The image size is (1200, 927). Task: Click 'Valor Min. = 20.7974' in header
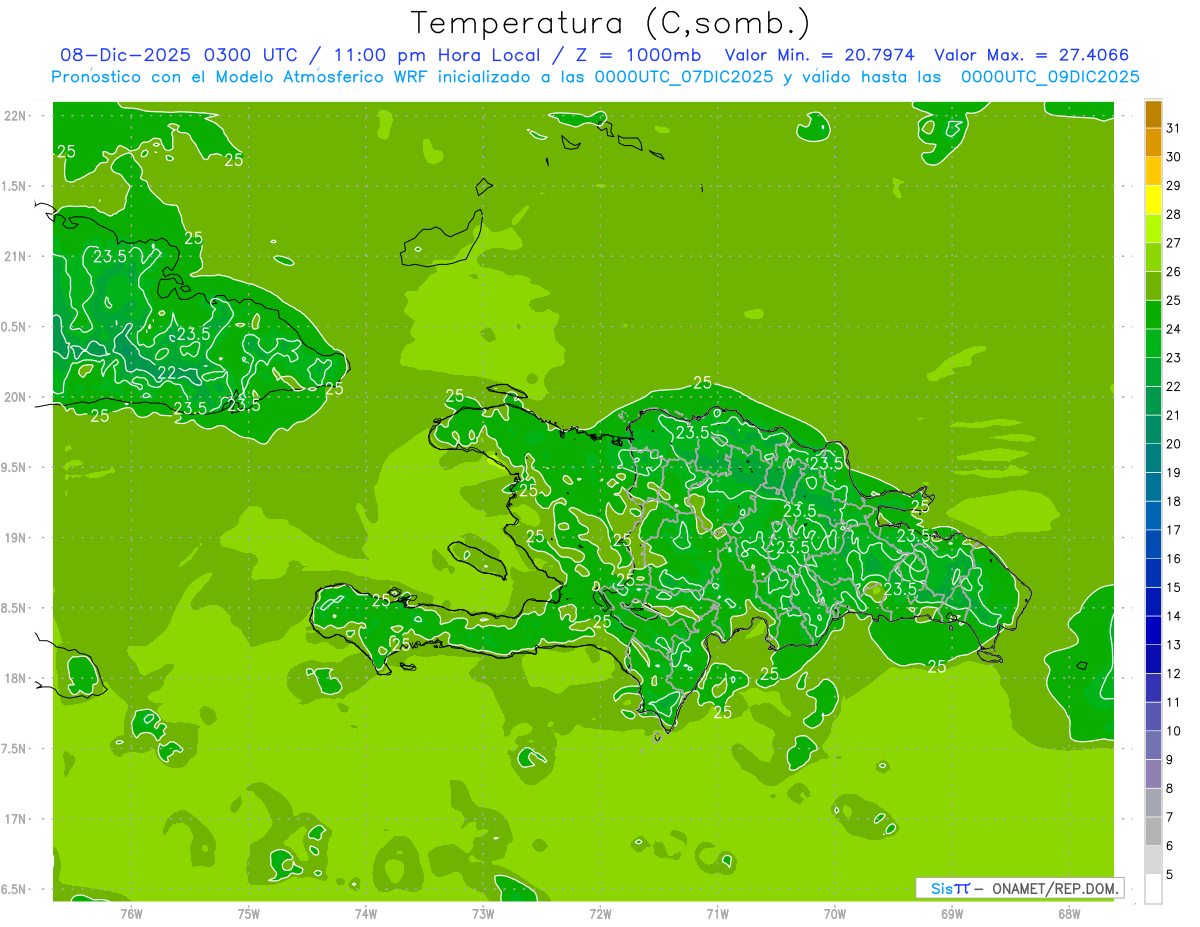[820, 55]
